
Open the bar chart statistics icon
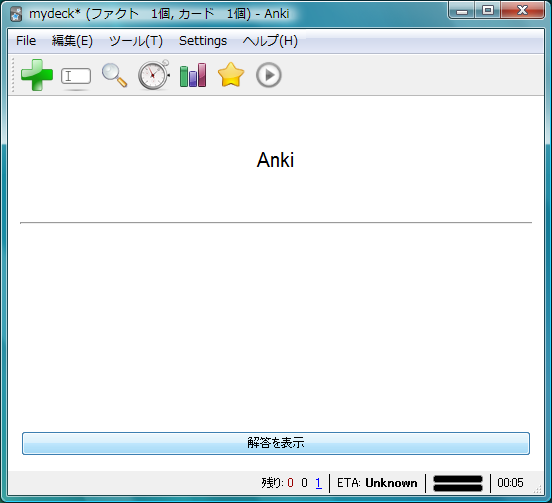pos(193,75)
